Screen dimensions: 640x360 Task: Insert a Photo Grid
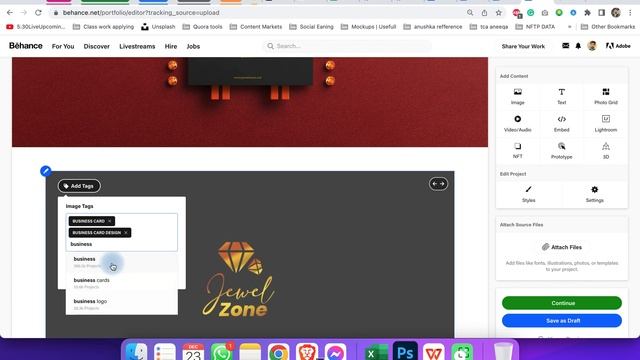tap(606, 96)
